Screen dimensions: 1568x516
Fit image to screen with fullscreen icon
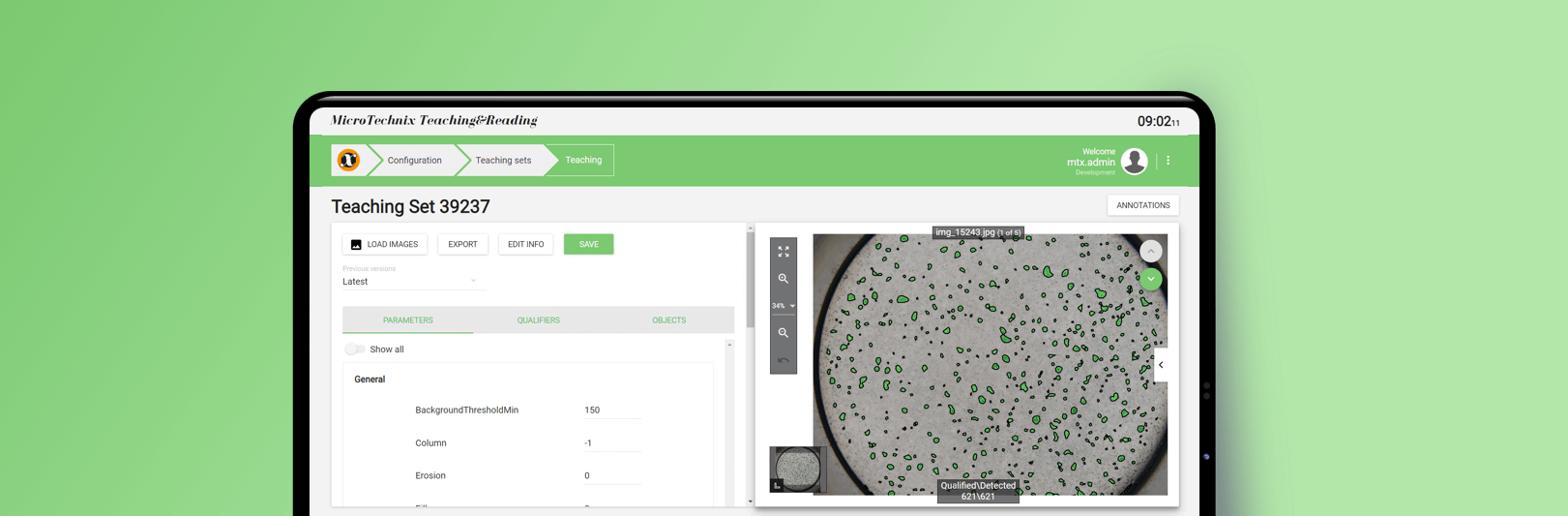[784, 252]
